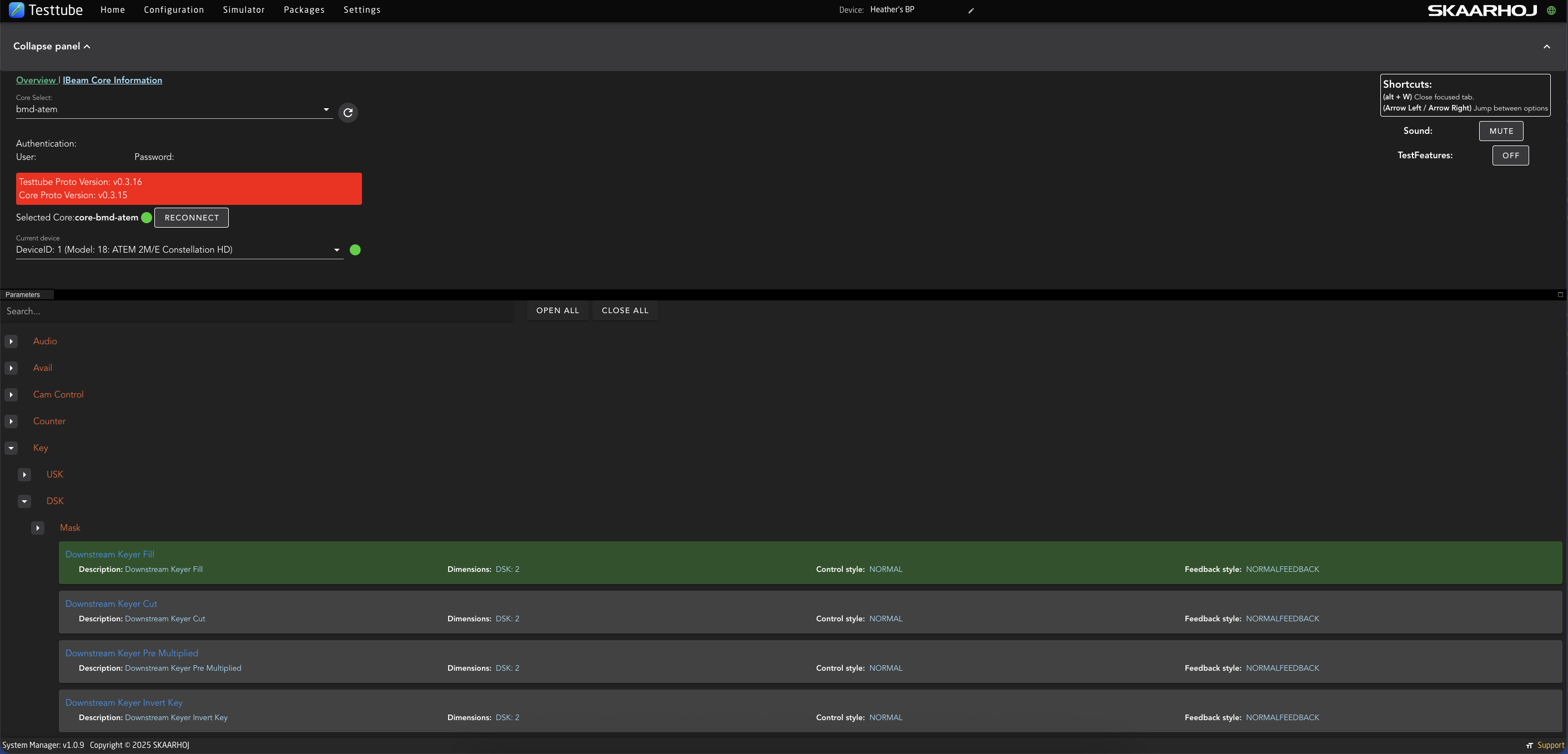Collapse top panel using right chevron
The width and height of the screenshot is (1568, 754).
tap(1546, 47)
